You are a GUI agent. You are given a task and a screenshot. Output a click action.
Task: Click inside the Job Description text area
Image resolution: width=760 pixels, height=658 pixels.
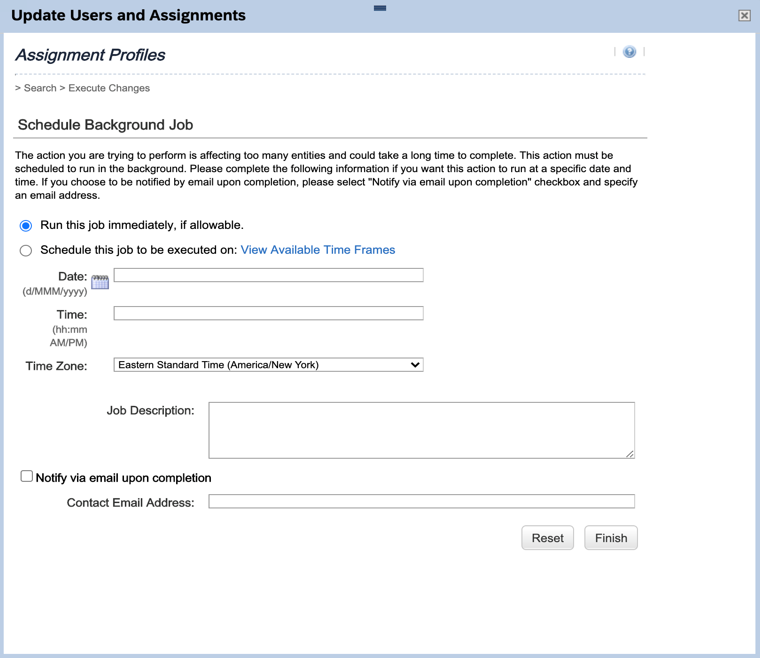[421, 430]
